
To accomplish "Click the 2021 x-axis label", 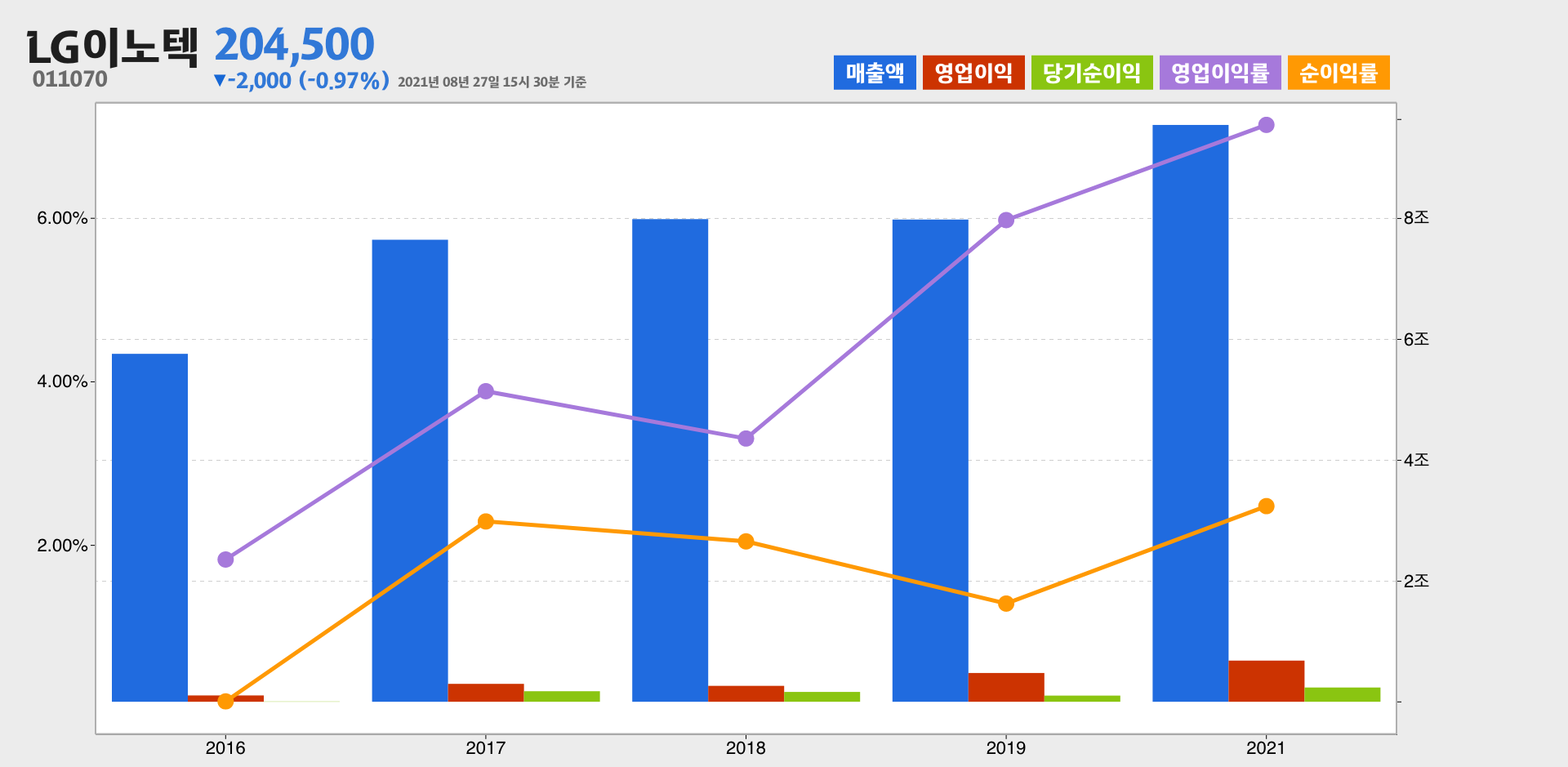I will [1266, 748].
